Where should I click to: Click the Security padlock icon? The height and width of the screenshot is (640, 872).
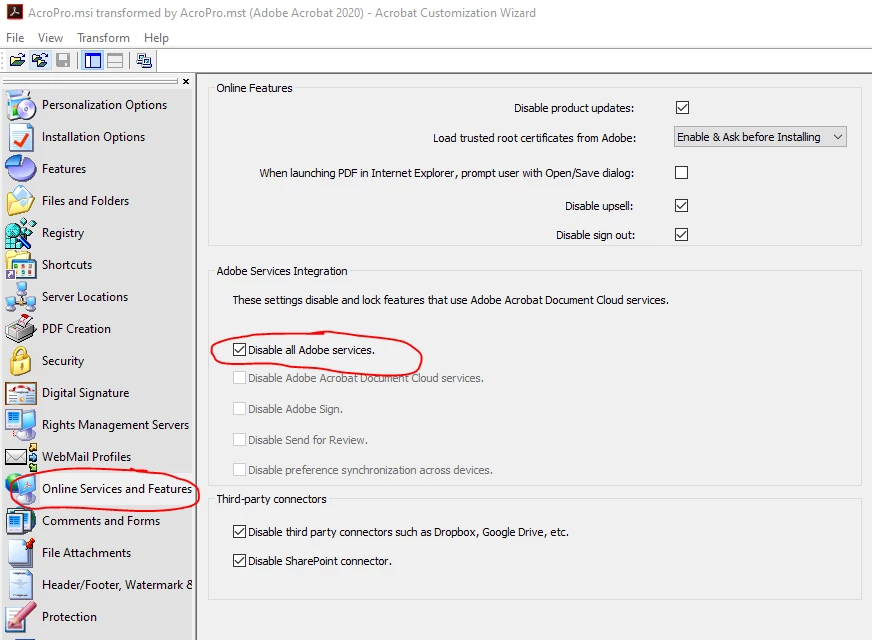point(21,361)
